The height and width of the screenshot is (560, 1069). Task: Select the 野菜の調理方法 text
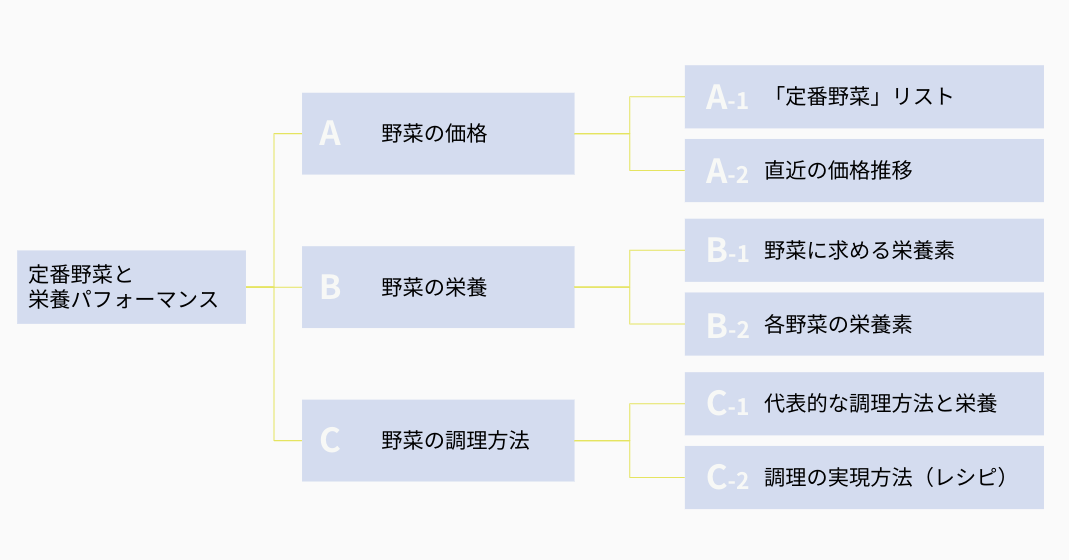click(455, 441)
